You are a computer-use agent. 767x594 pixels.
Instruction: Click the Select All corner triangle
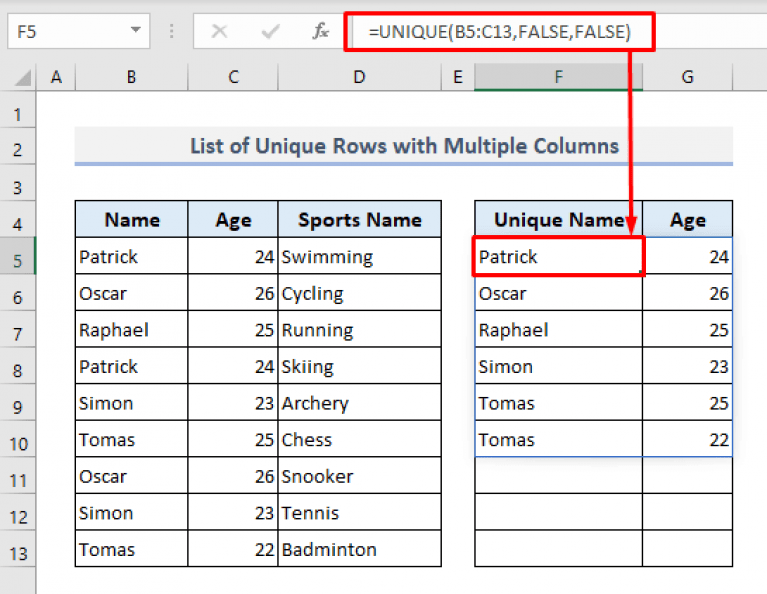[22, 77]
